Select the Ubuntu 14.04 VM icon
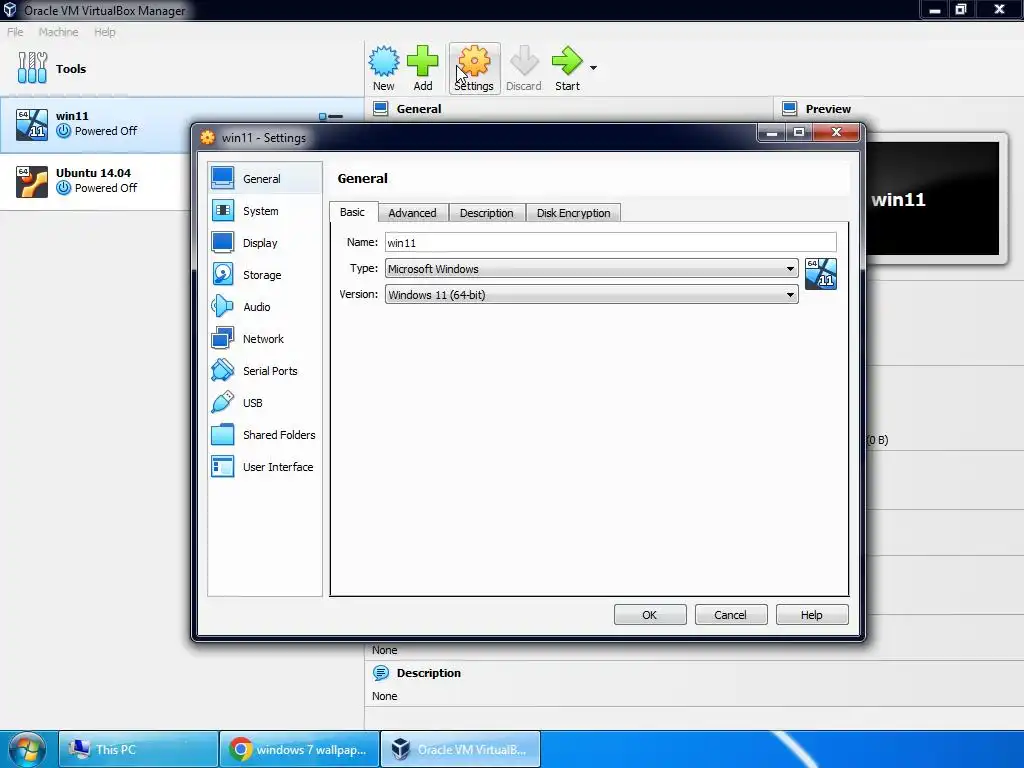 click(x=32, y=181)
